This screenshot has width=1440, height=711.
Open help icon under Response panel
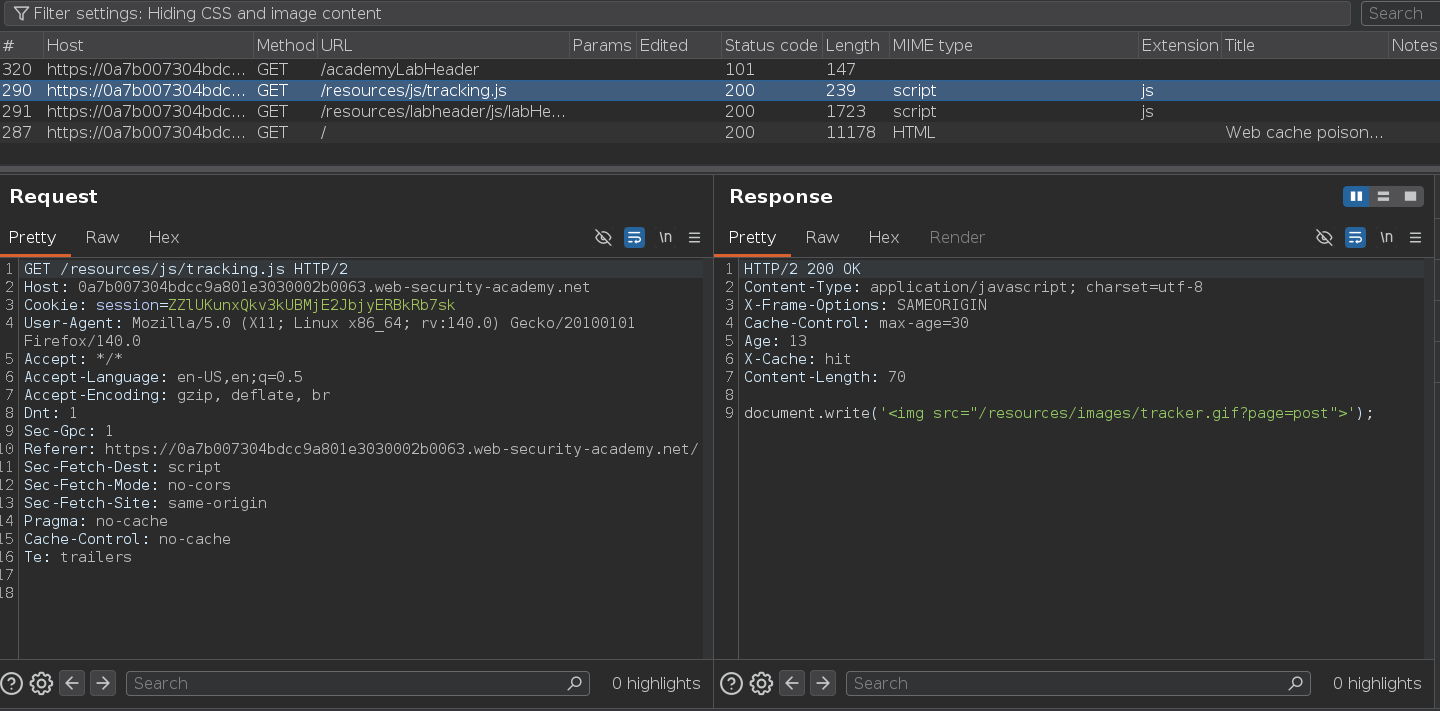731,683
